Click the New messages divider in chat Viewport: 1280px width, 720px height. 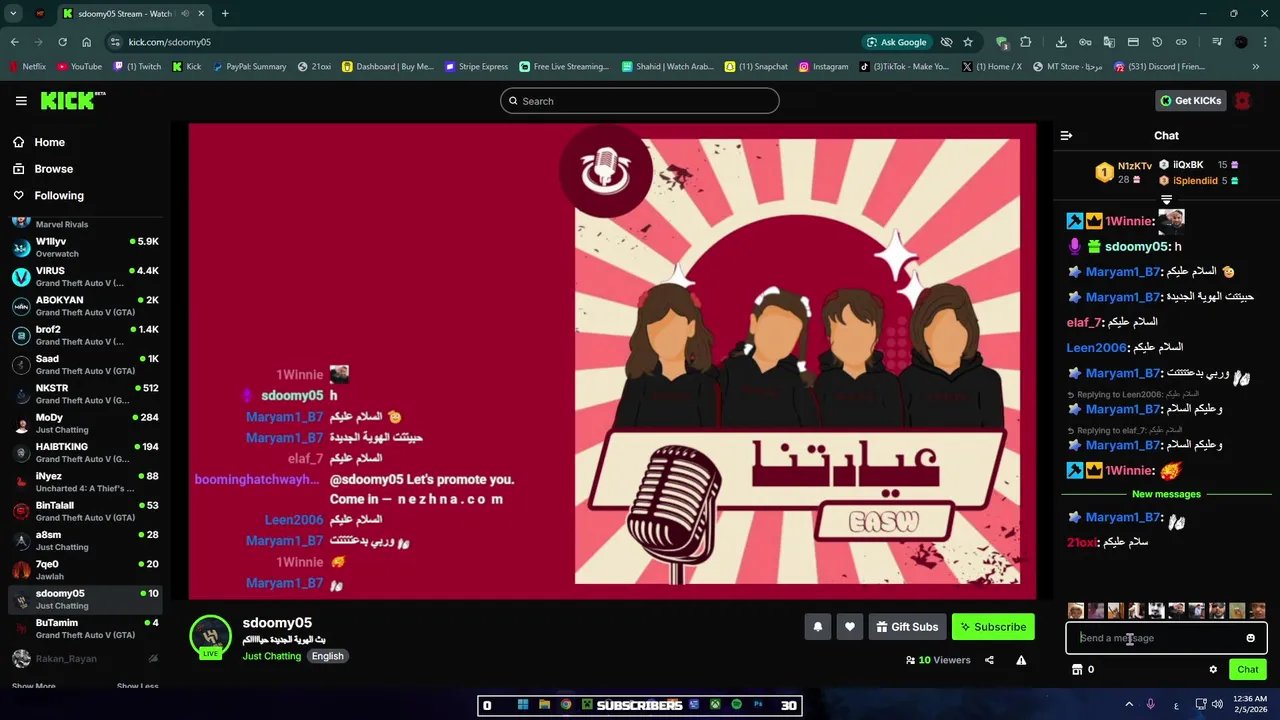click(x=1166, y=494)
